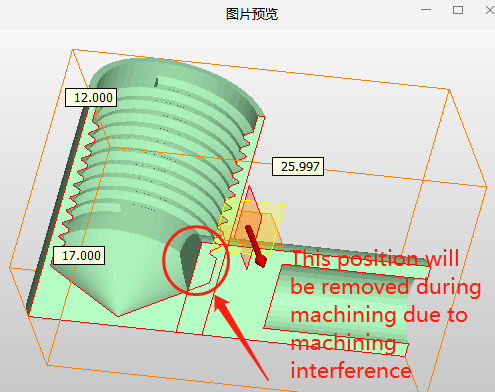
Task: Click "This position will" annotation text
Action: click(x=375, y=259)
